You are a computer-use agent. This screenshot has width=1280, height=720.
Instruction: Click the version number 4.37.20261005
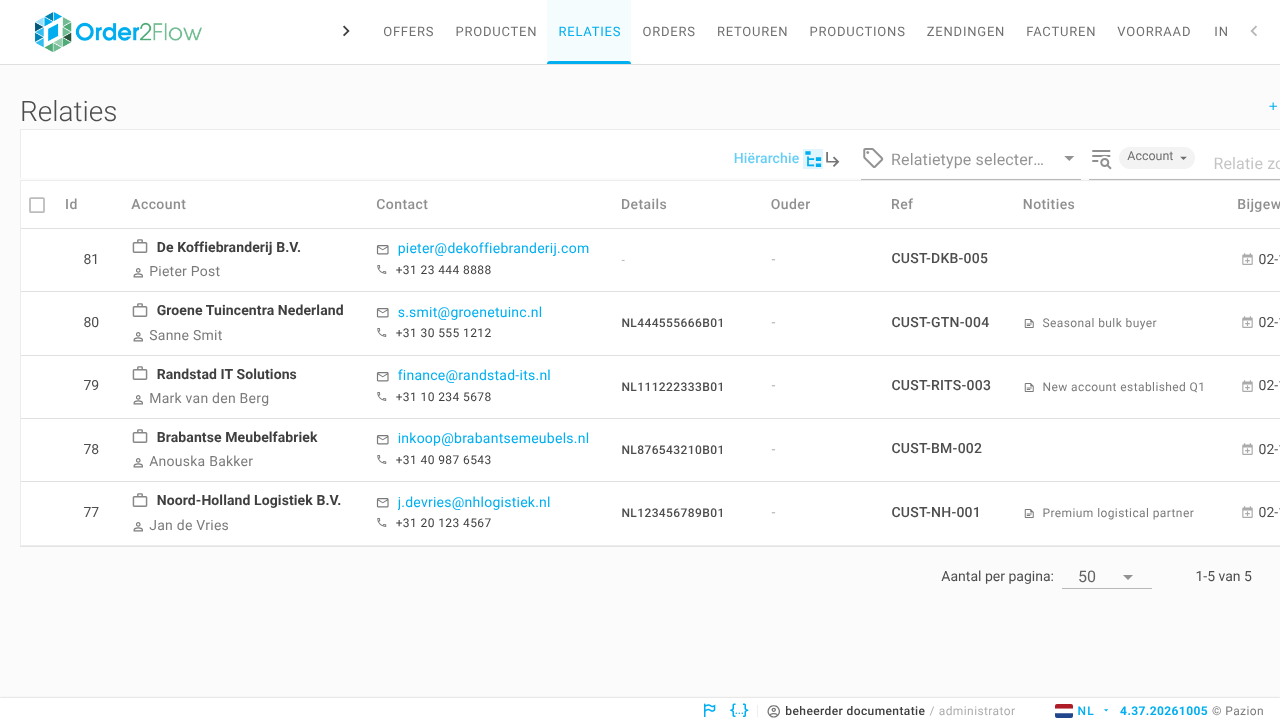click(x=1163, y=711)
